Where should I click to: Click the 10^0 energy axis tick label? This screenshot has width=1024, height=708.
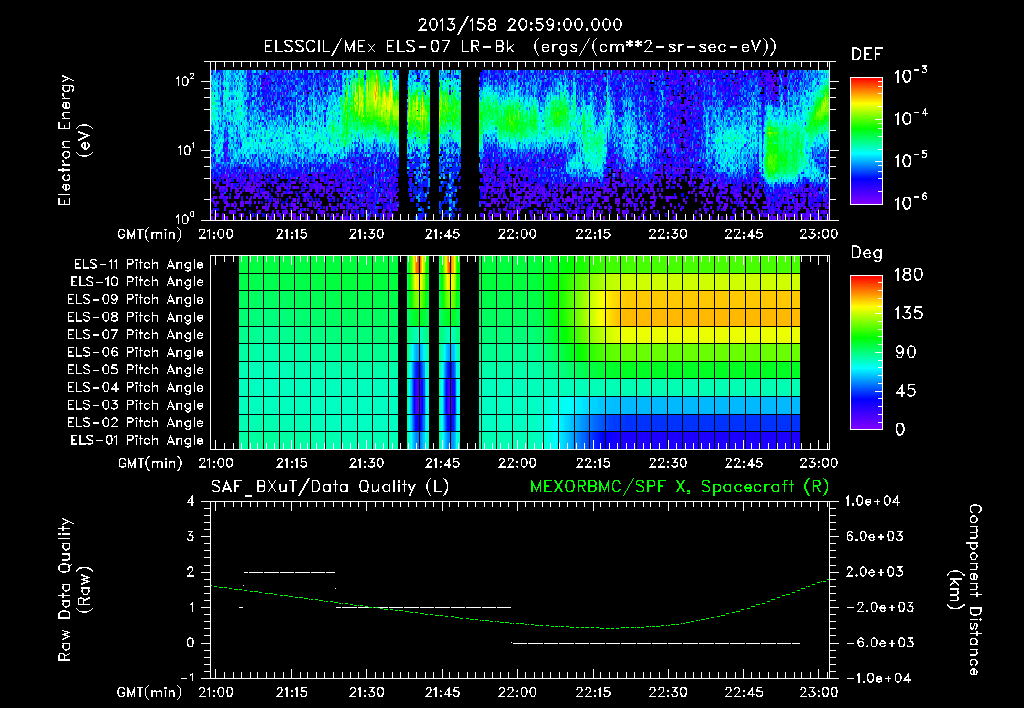tap(185, 218)
